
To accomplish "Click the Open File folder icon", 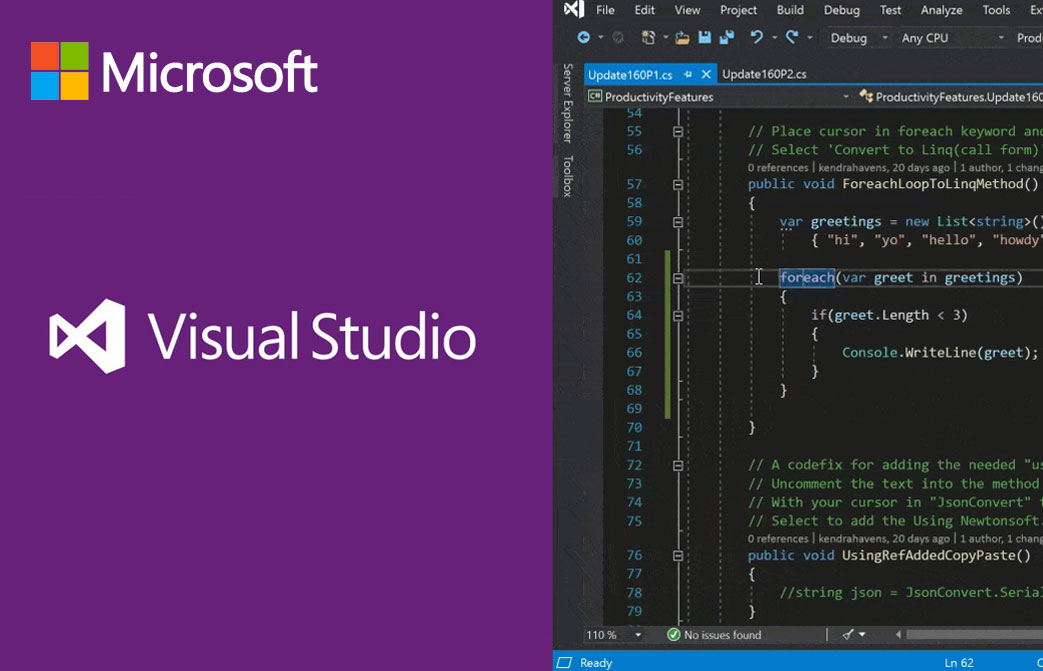I will pyautogui.click(x=682, y=38).
